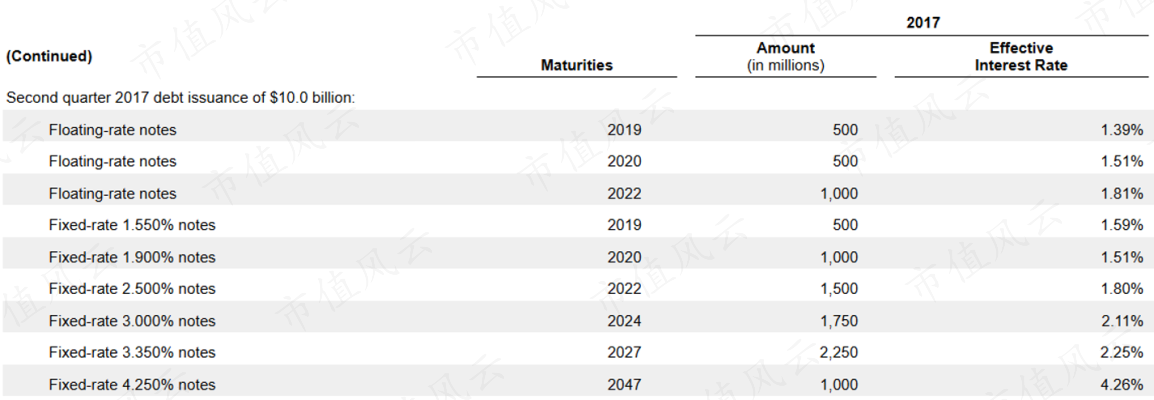Click the Amount (in millions) column header
The height and width of the screenshot is (400, 1154).
click(785, 57)
